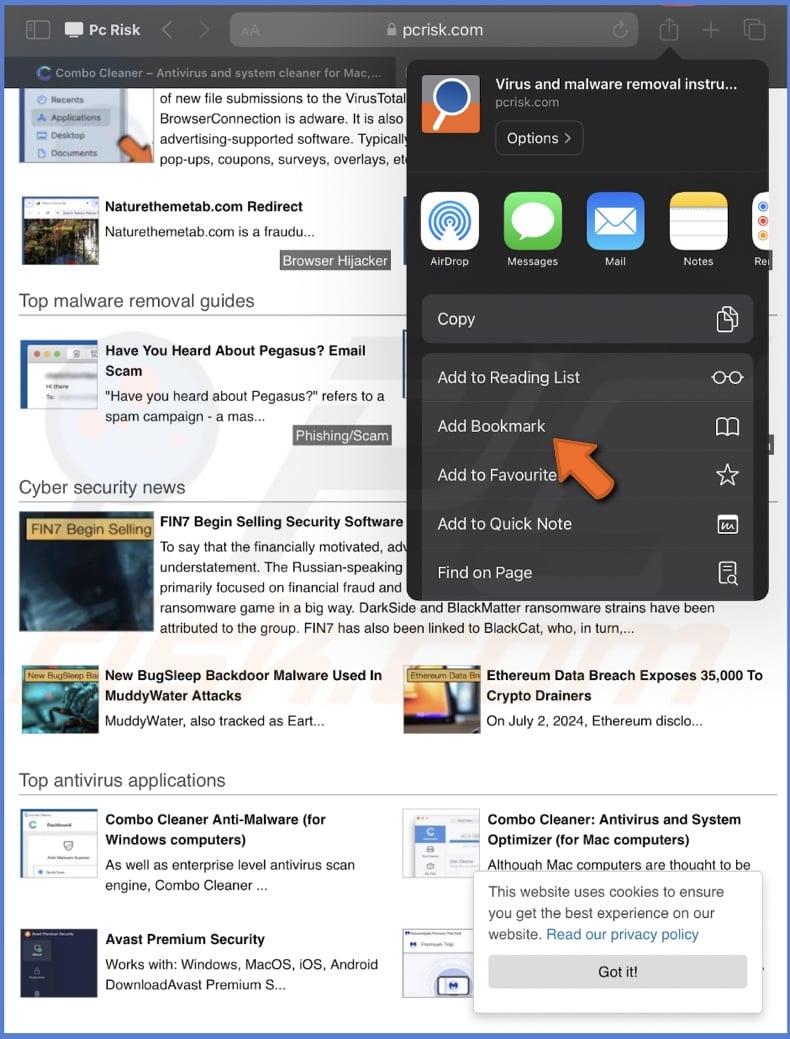Open Combo Cleaner Anti-Malware for Windows
790x1039 pixels.
pos(215,829)
